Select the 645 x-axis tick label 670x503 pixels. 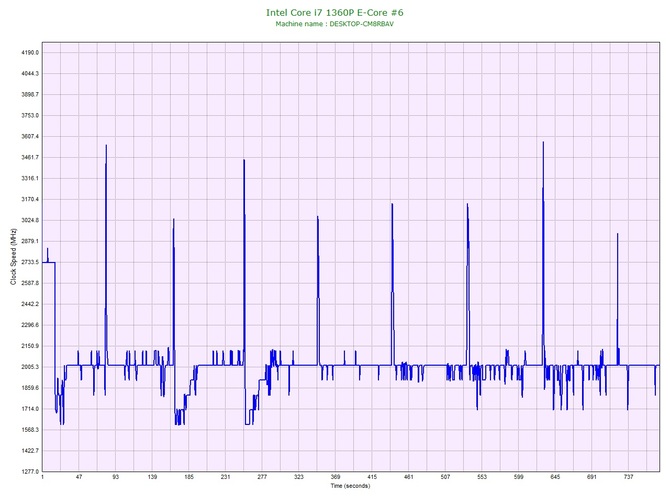(x=555, y=477)
